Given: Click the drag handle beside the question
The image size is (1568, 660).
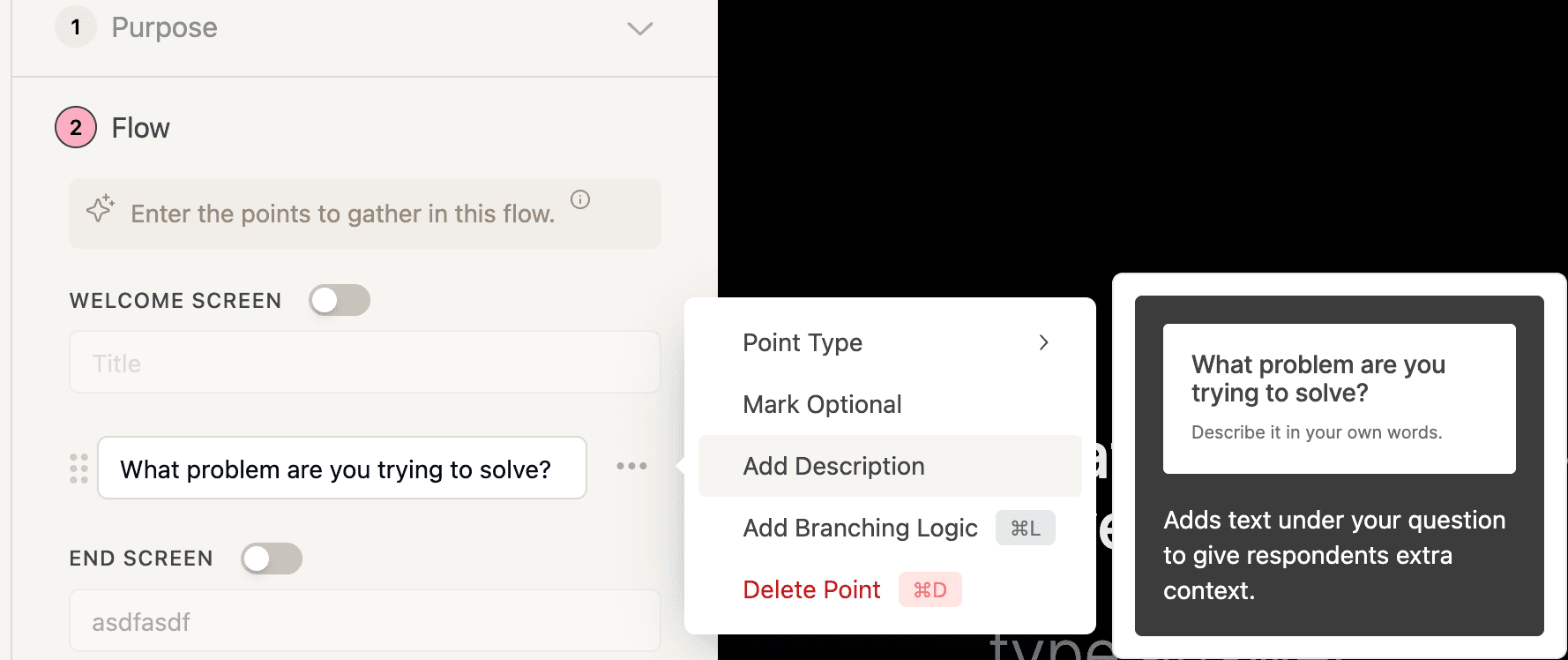Looking at the screenshot, I should click(x=78, y=468).
